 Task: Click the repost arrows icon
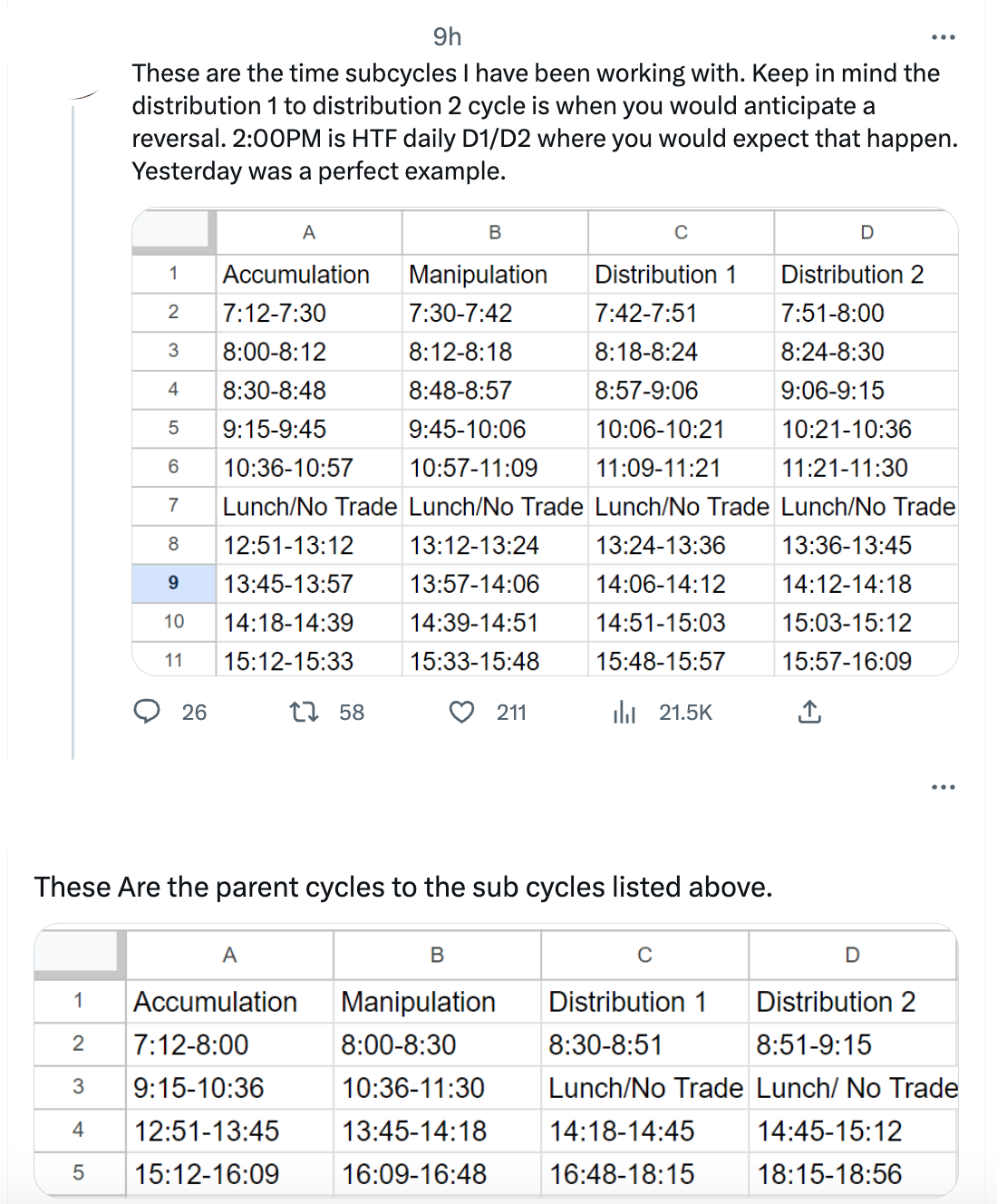click(304, 712)
